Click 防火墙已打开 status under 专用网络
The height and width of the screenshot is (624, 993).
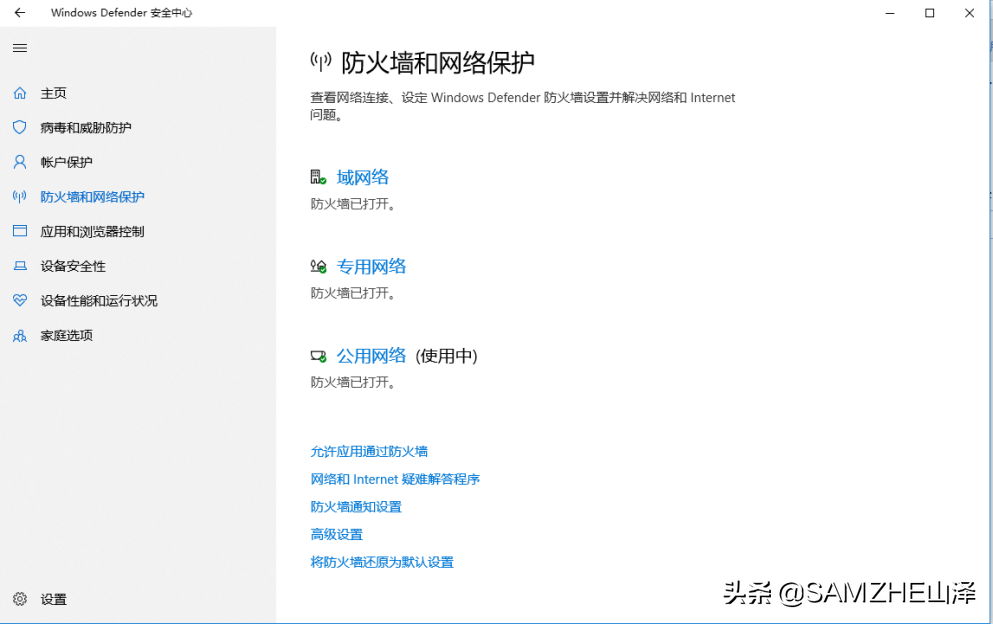353,293
